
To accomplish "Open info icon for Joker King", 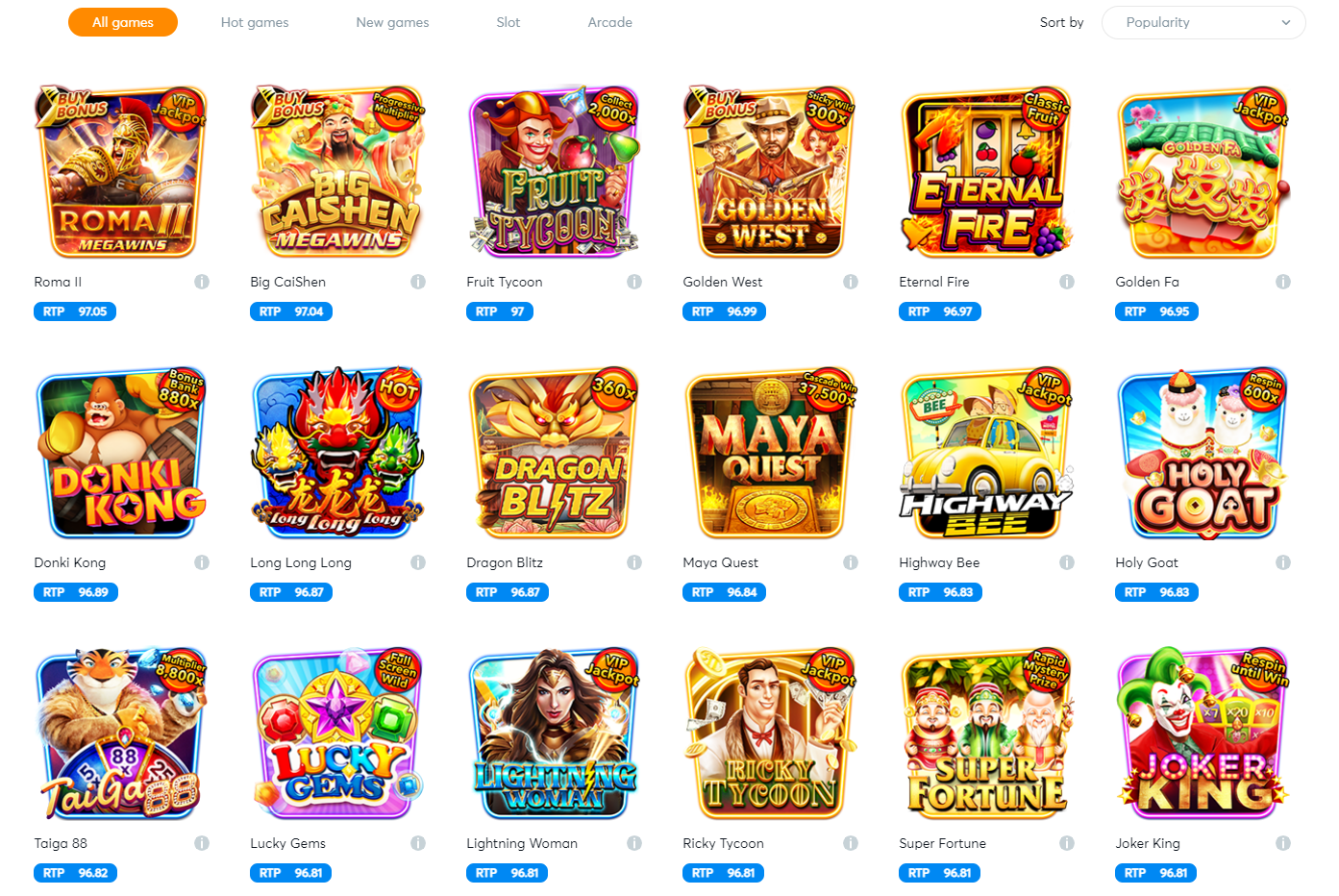I will pos(1283,843).
